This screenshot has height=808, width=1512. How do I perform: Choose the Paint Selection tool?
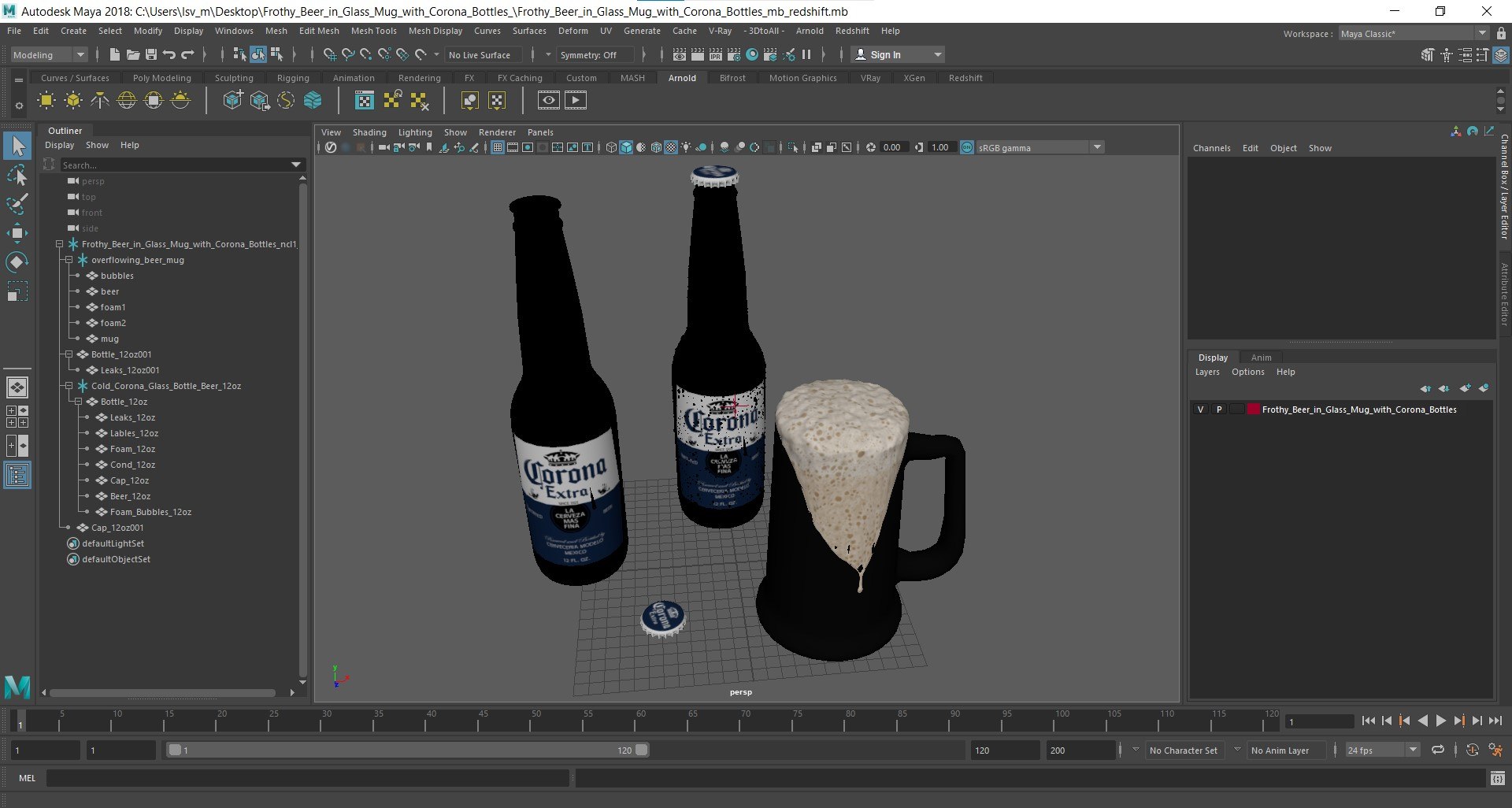click(17, 204)
